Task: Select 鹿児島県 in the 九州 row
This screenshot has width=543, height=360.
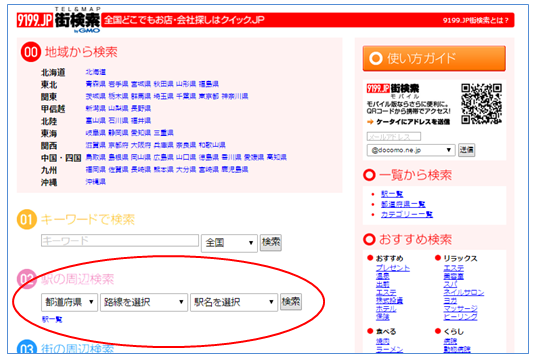Action: click(x=235, y=169)
